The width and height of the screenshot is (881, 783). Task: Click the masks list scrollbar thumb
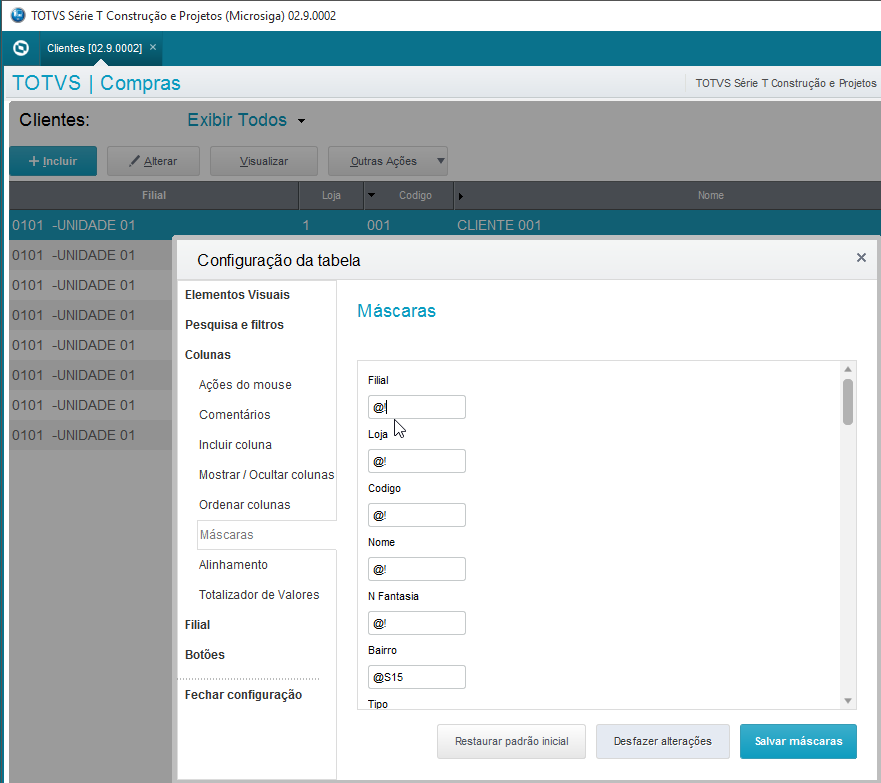848,402
